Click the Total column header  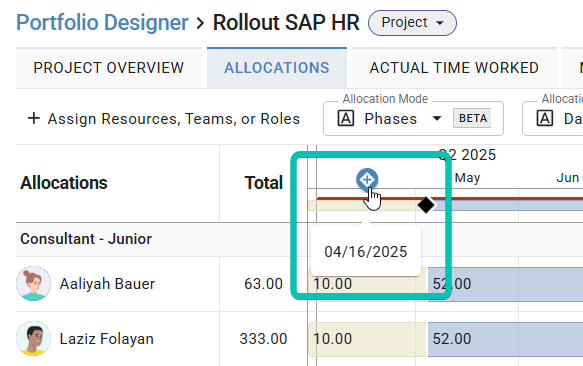(264, 183)
